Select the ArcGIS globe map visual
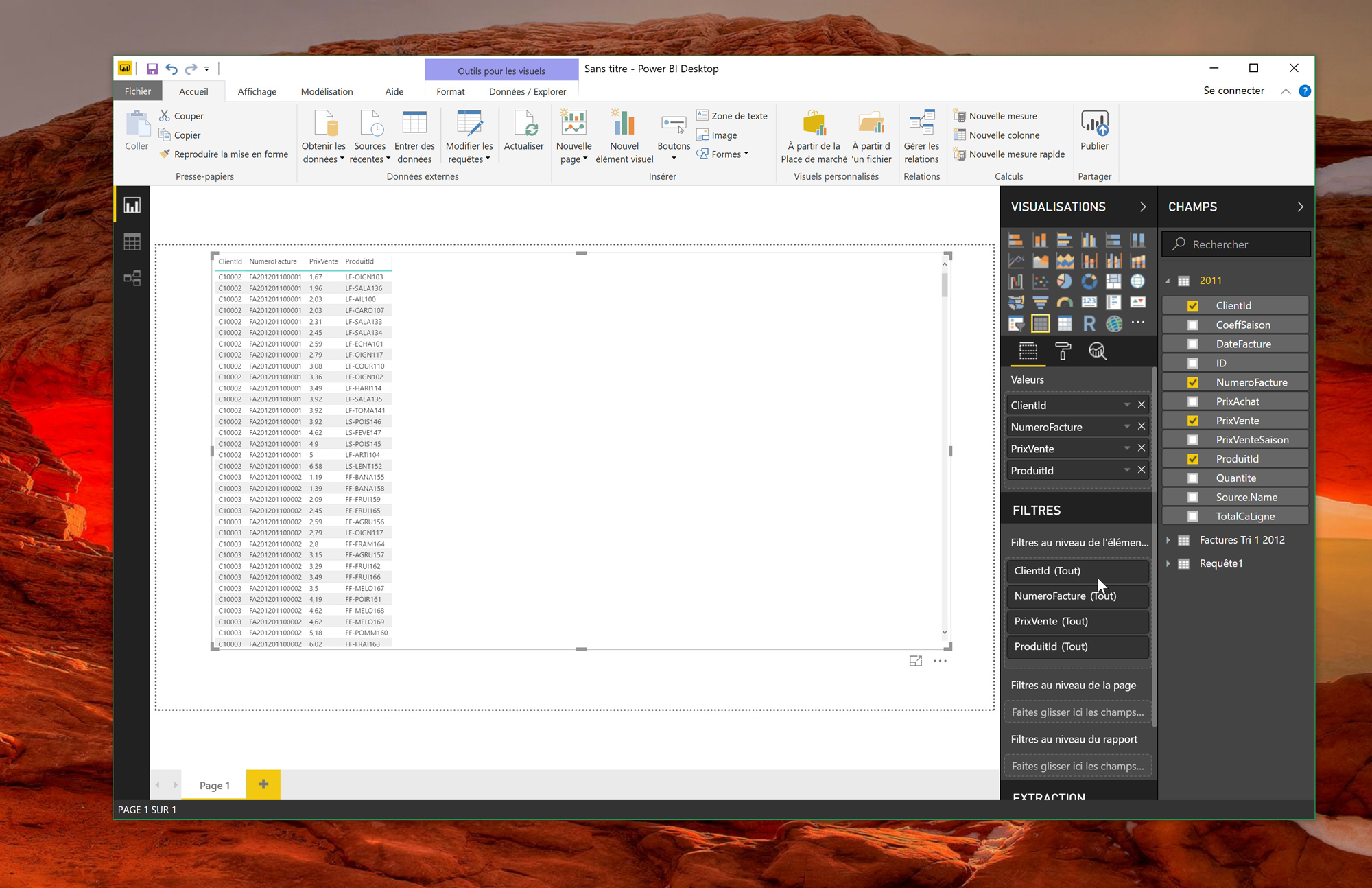The image size is (1372, 888). pyautogui.click(x=1113, y=324)
